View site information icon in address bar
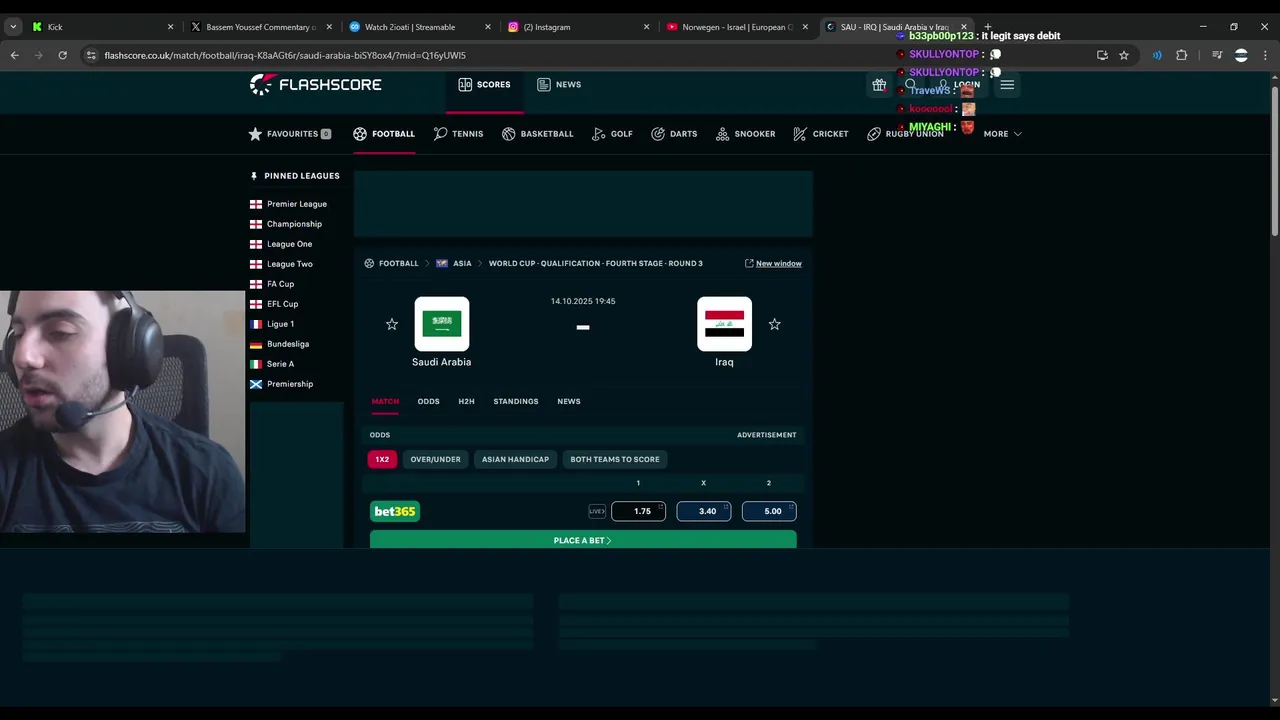 (x=91, y=55)
